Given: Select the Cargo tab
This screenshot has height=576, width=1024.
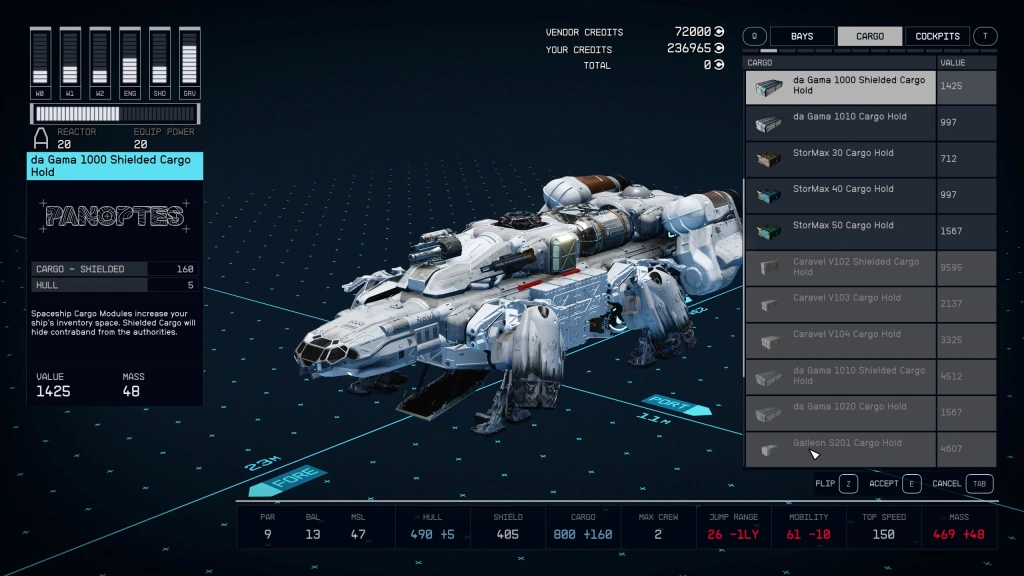Looking at the screenshot, I should pyautogui.click(x=870, y=37).
